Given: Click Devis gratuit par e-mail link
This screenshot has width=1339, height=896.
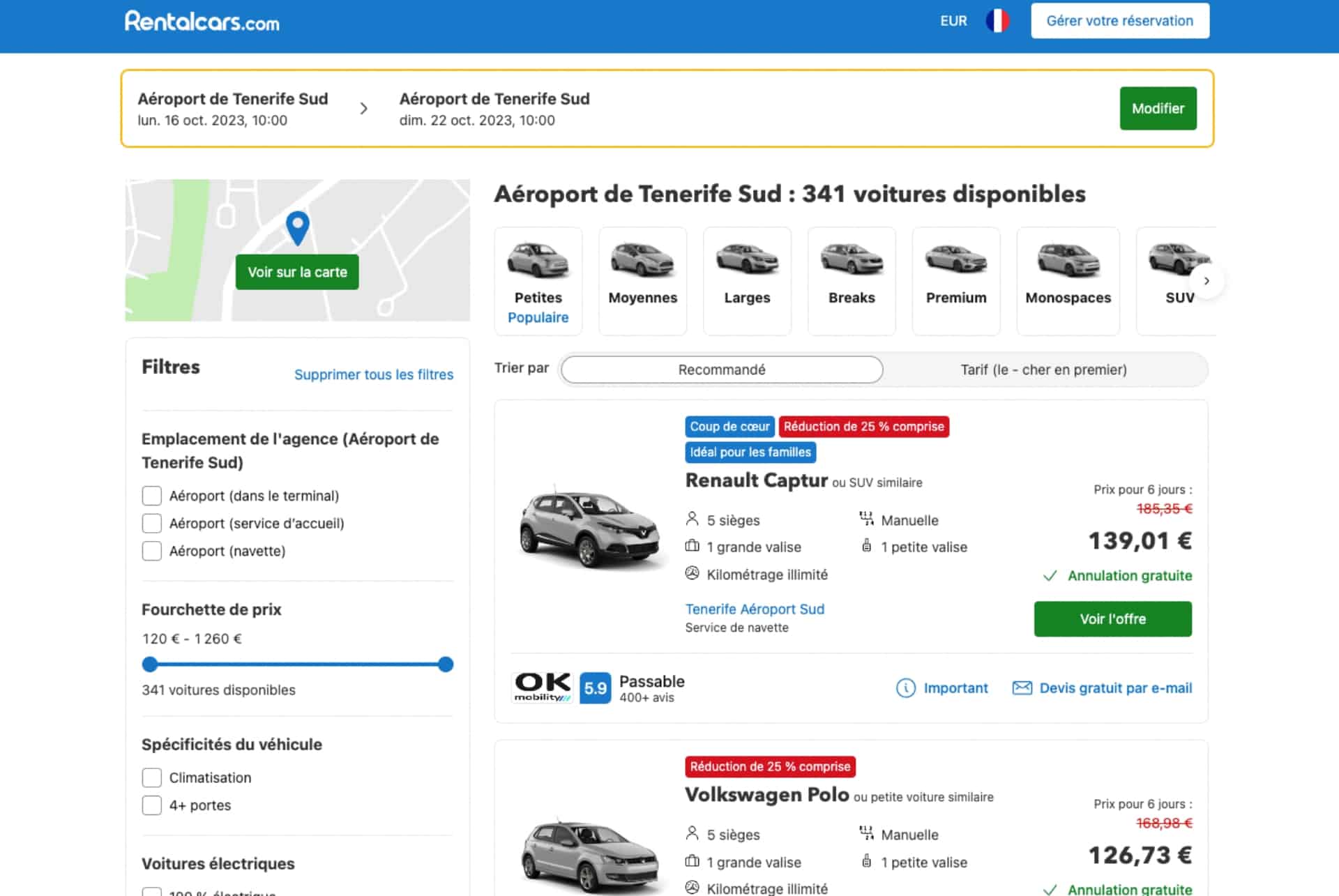Looking at the screenshot, I should coord(1116,688).
